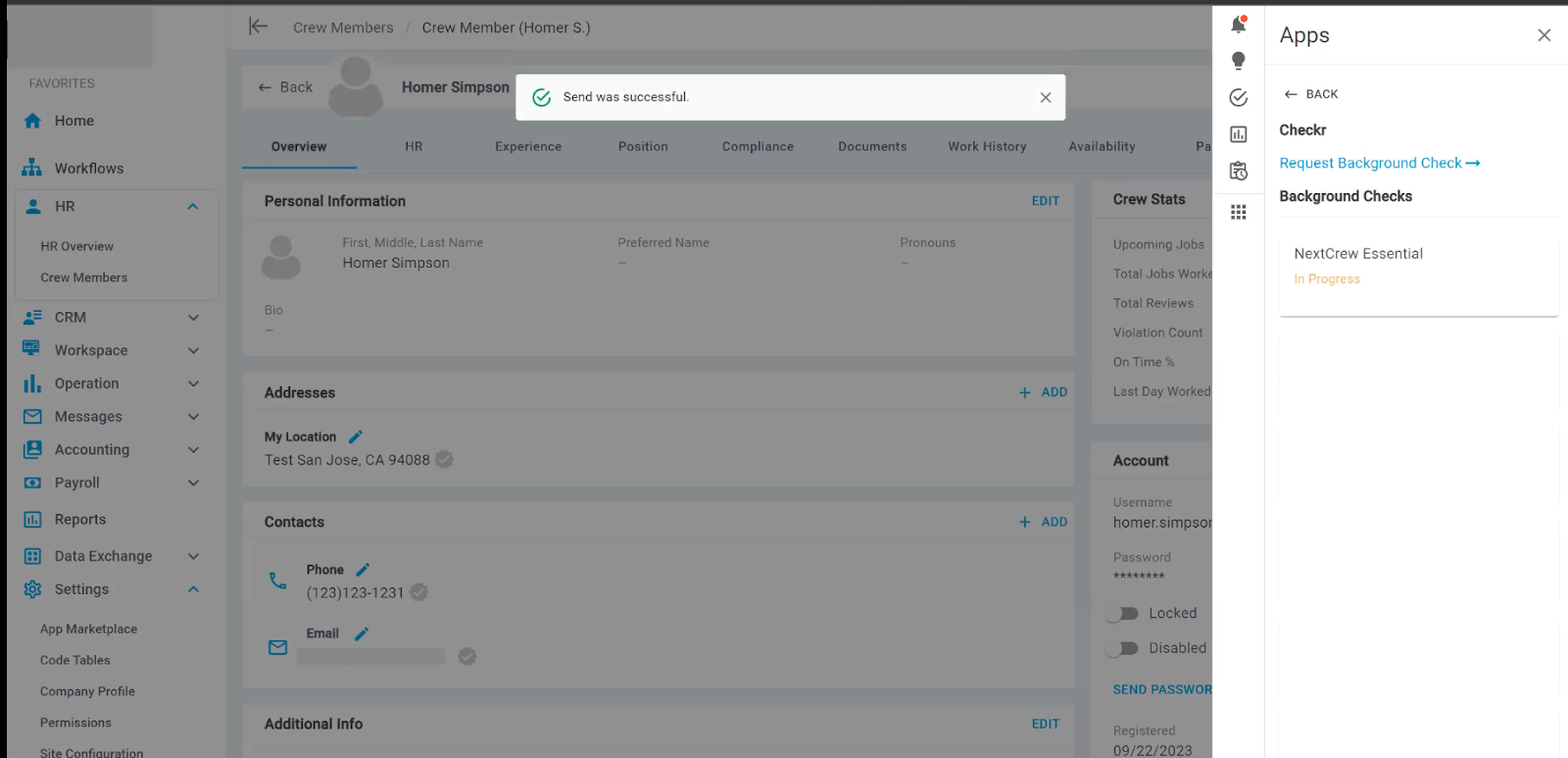The image size is (1568, 758).
Task: Open the Availability tab
Action: pyautogui.click(x=1102, y=146)
